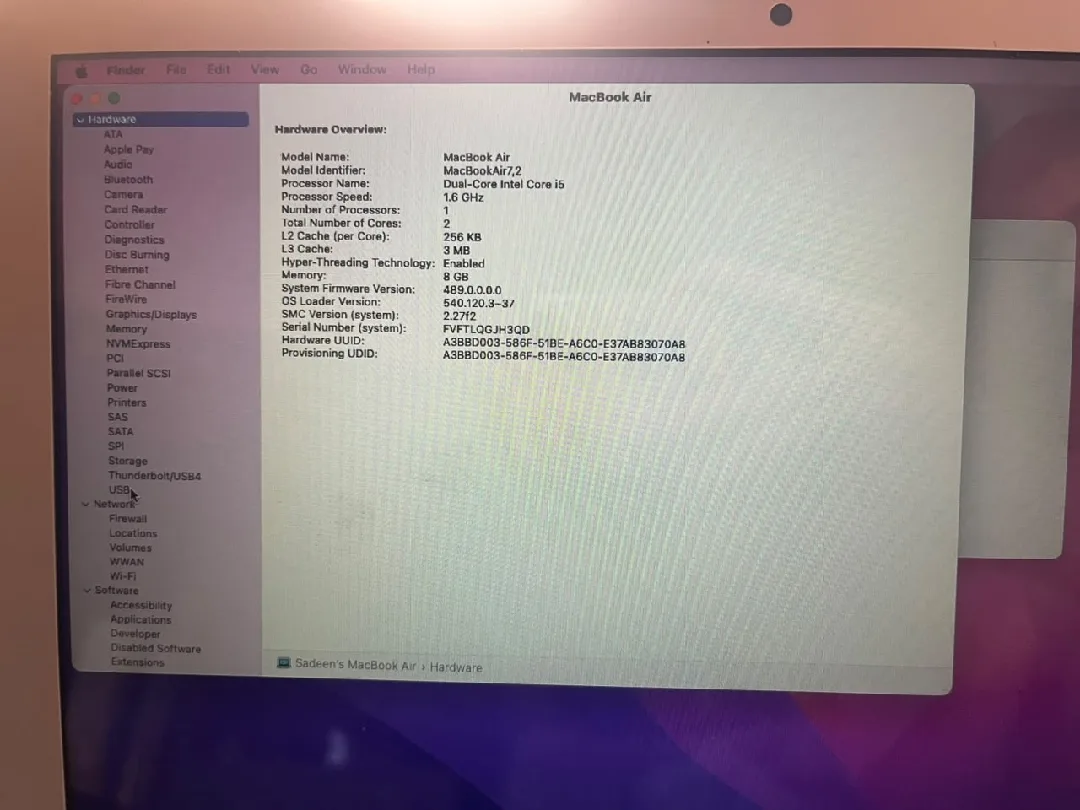1080x810 pixels.
Task: Select Volumes in the sidebar
Action: 131,548
